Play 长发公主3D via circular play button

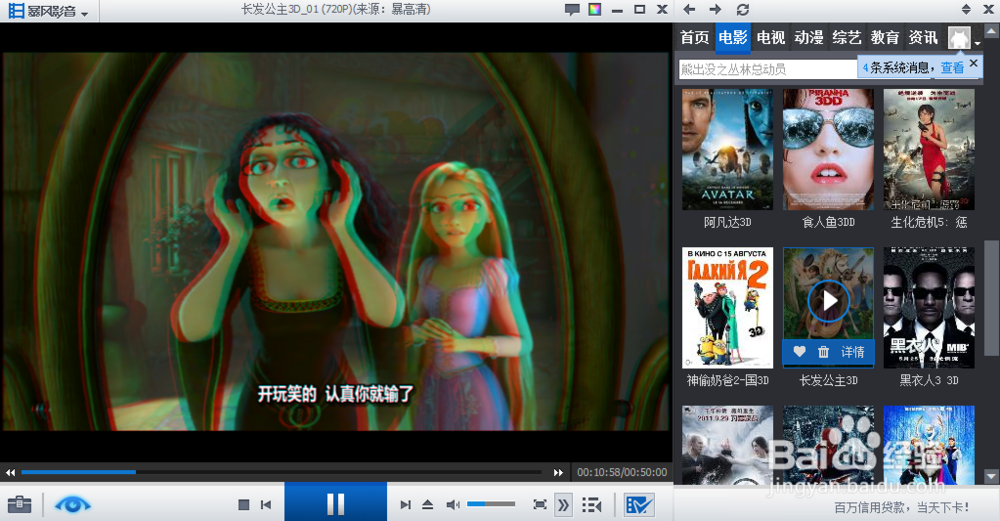828,300
